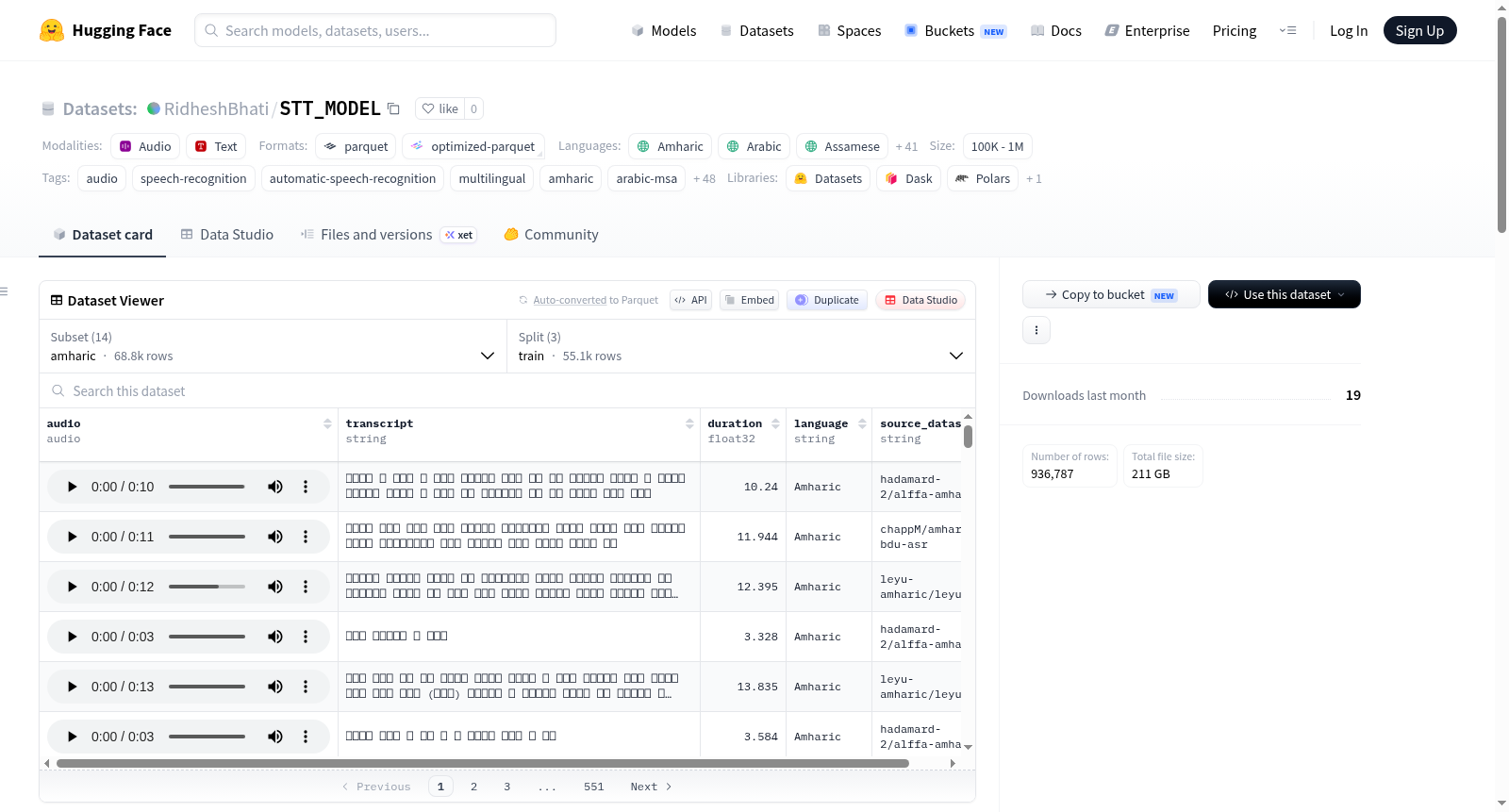Play the 0:11 audio clip
Screen dimensions: 1509x812
click(x=73, y=537)
